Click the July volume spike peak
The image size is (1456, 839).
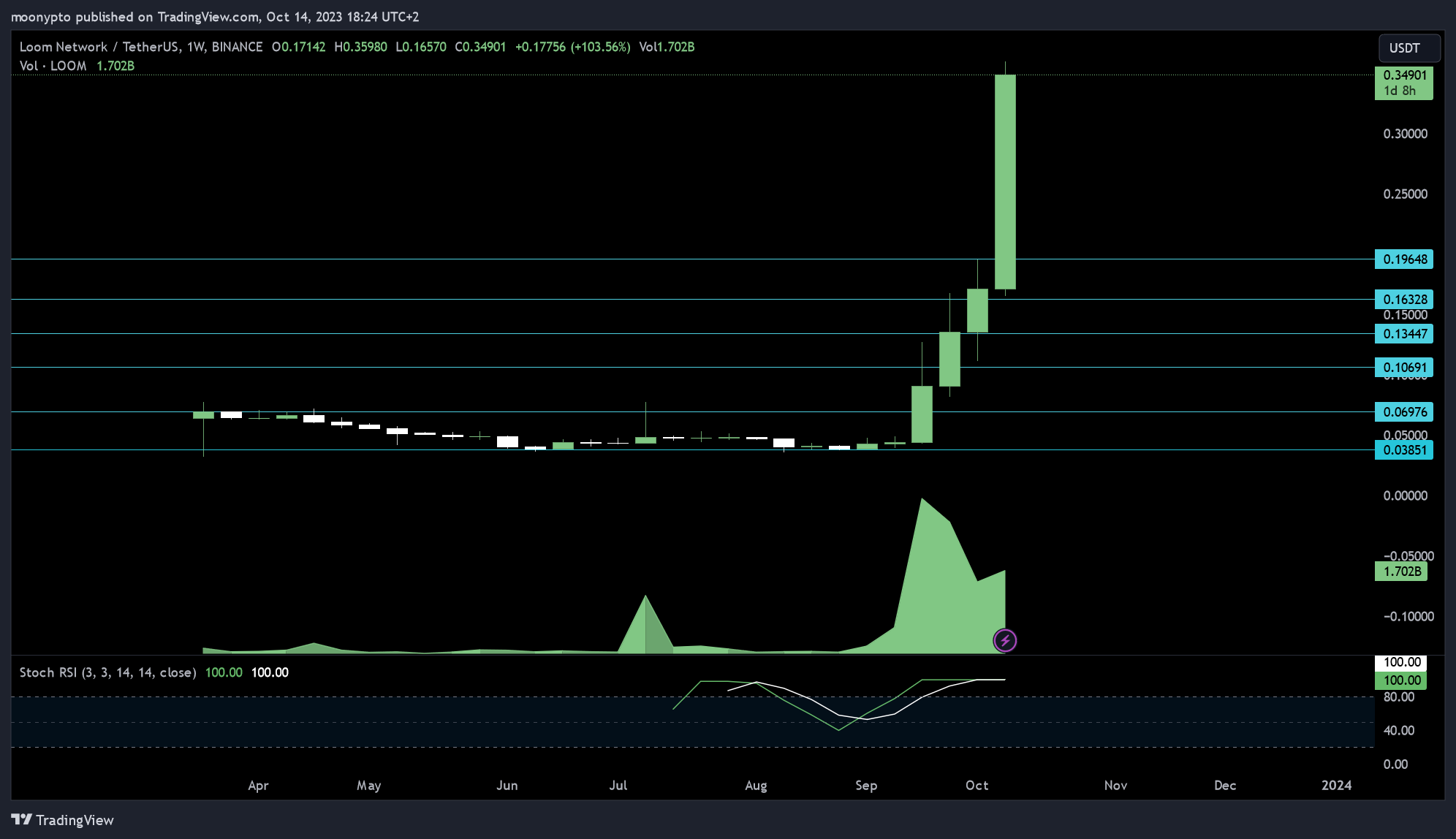(x=645, y=596)
